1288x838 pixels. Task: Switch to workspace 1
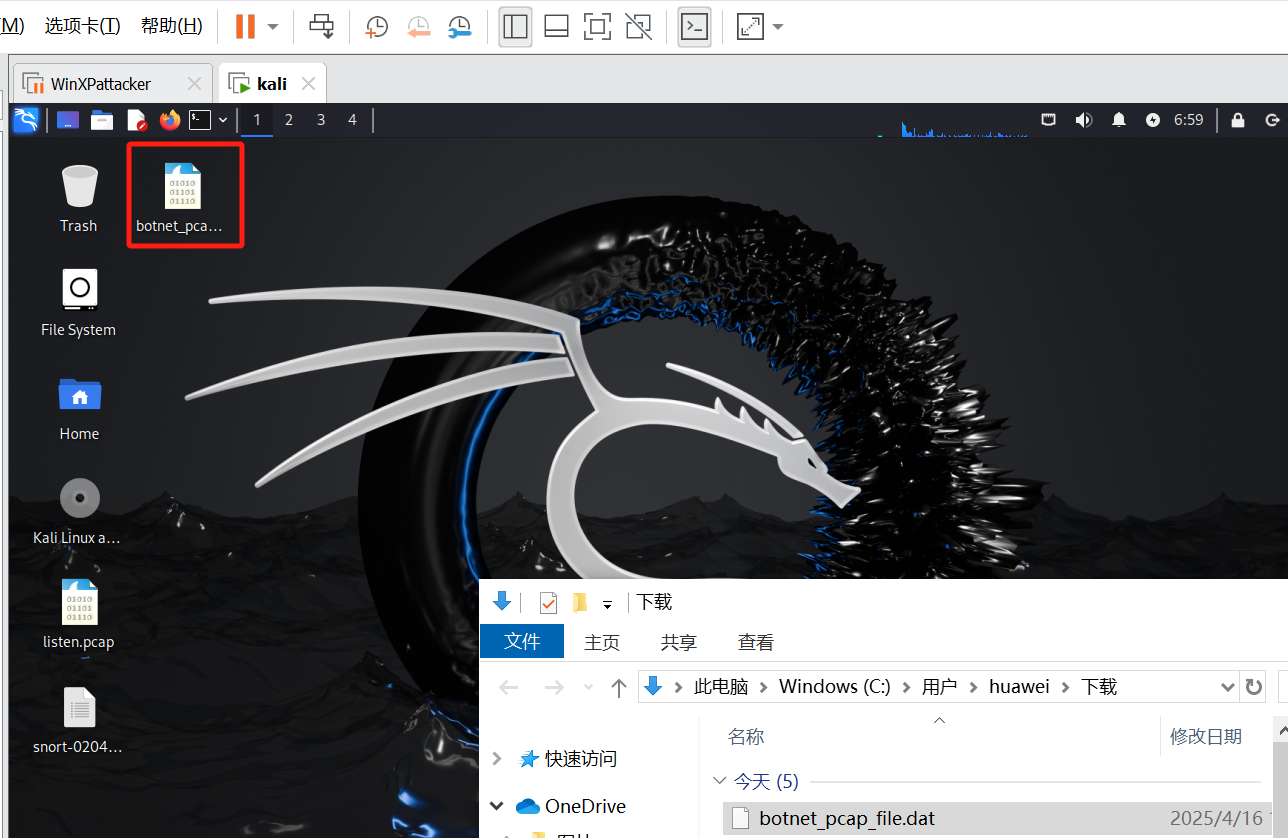tap(257, 120)
